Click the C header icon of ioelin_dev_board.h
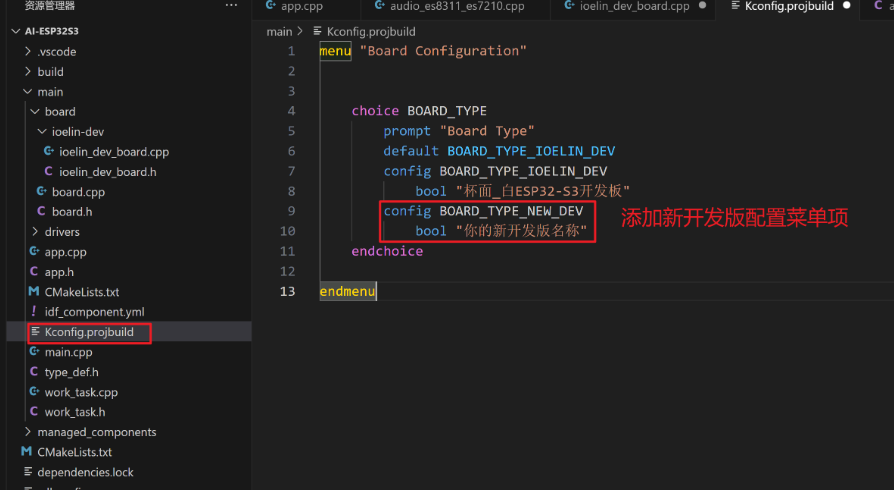The width and height of the screenshot is (894, 490). click(x=48, y=171)
